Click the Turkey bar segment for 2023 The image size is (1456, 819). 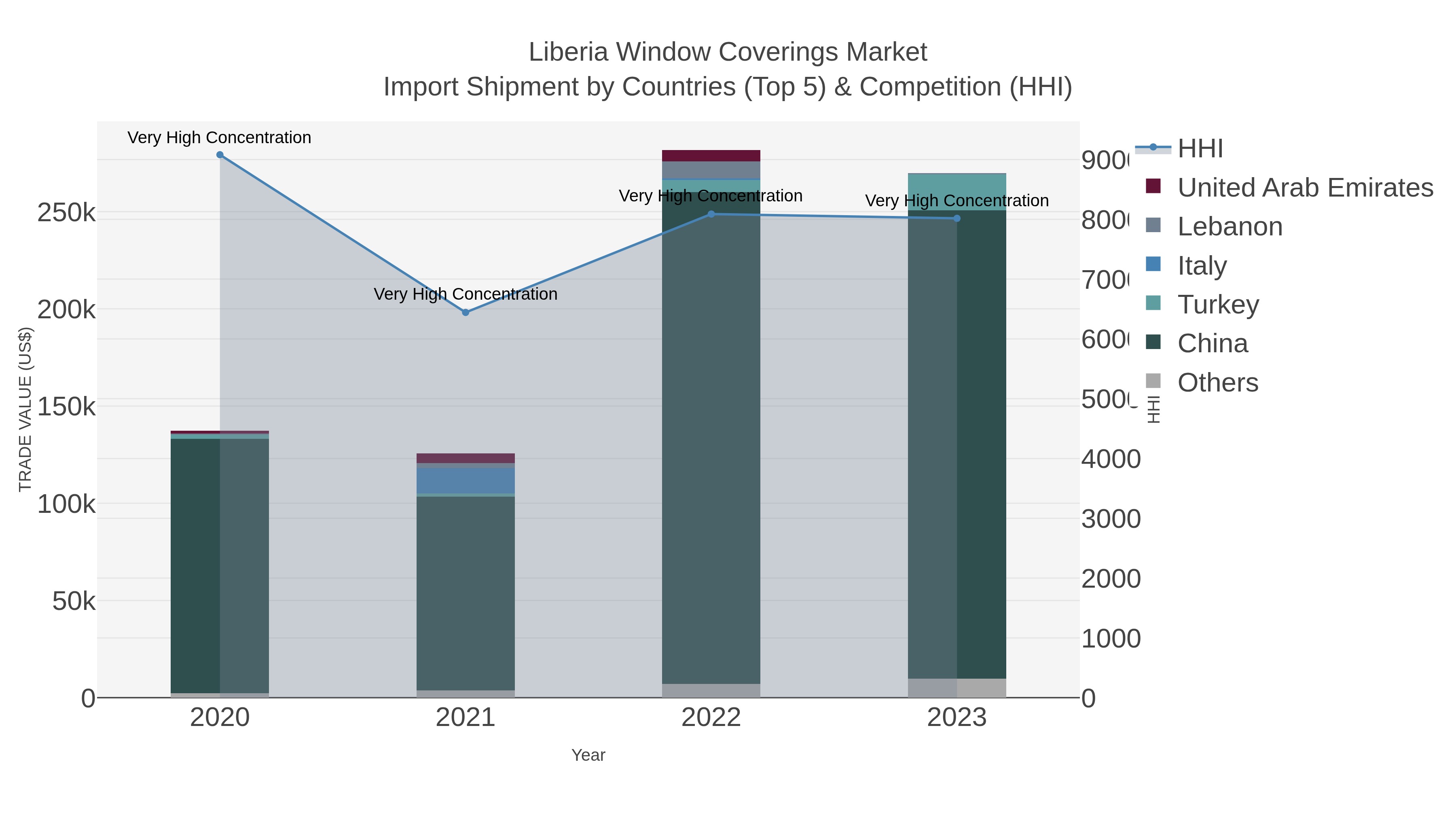pos(957,192)
